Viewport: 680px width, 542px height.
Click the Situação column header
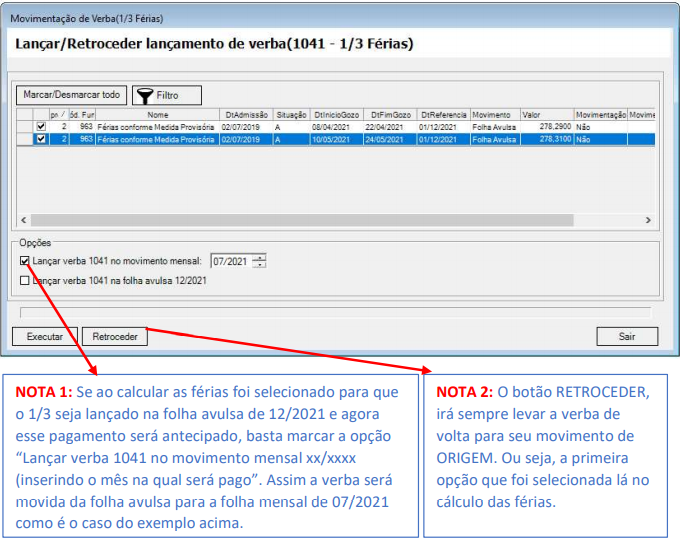pos(291,115)
